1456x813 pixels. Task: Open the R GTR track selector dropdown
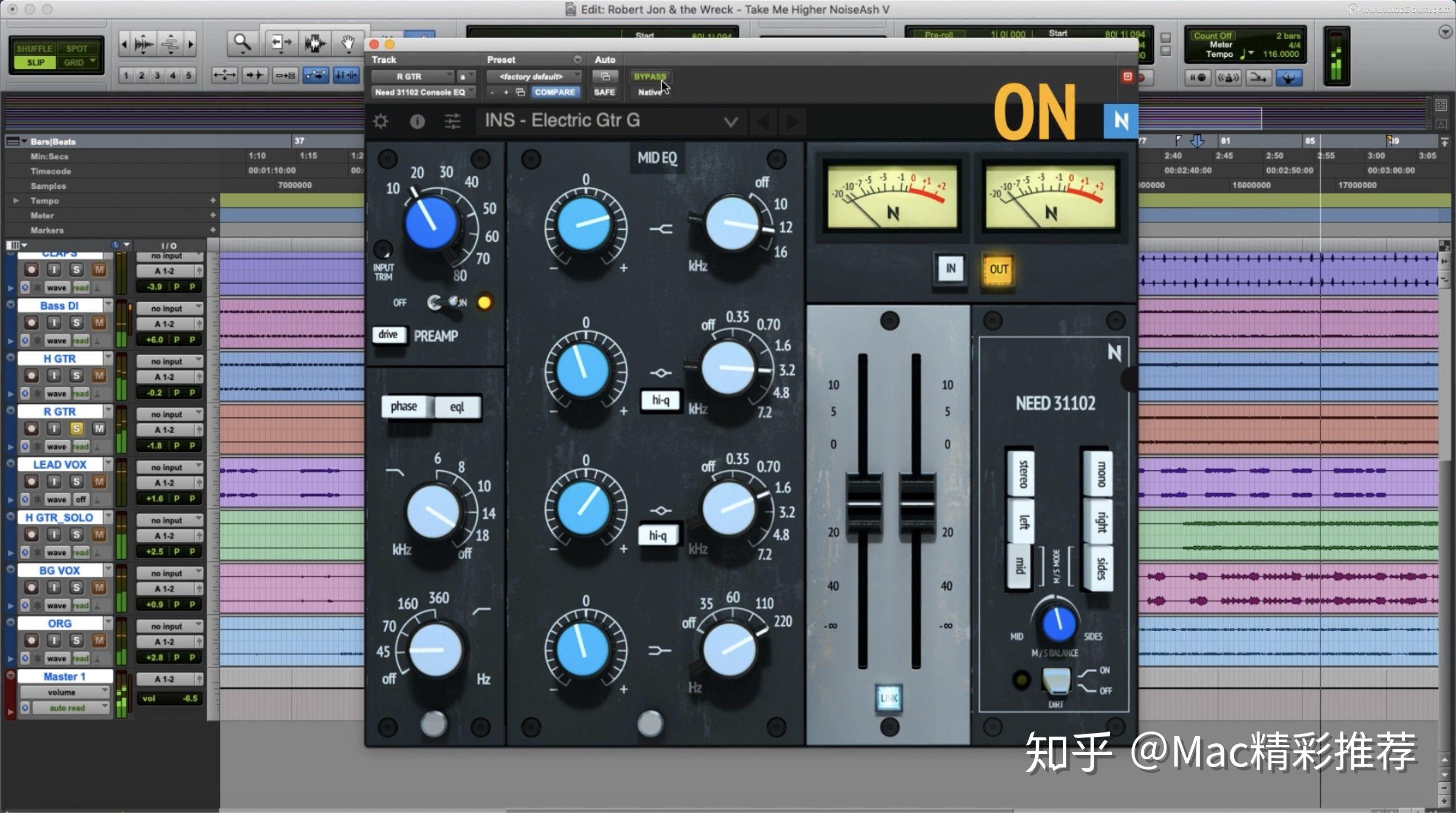pos(413,77)
